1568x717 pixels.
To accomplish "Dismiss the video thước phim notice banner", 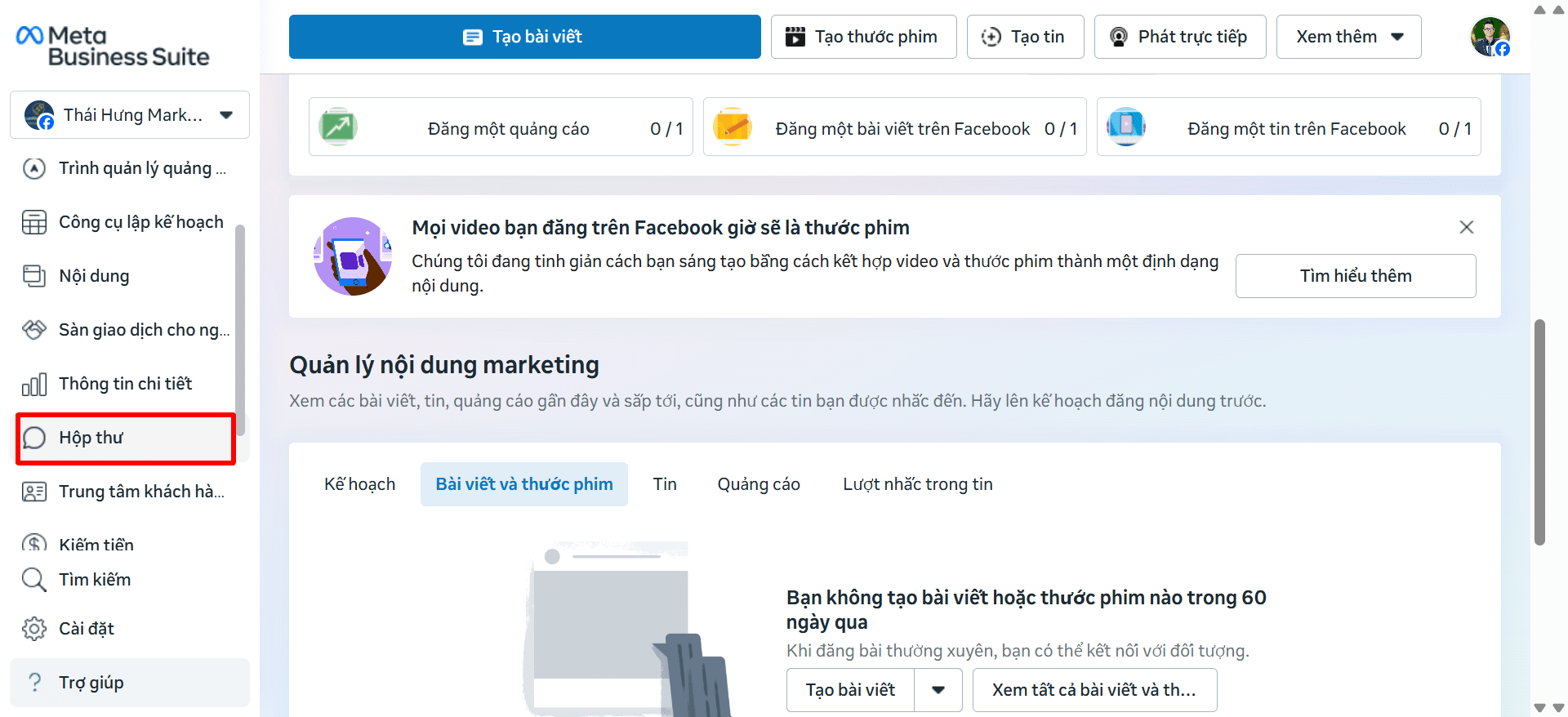I will tap(1466, 227).
